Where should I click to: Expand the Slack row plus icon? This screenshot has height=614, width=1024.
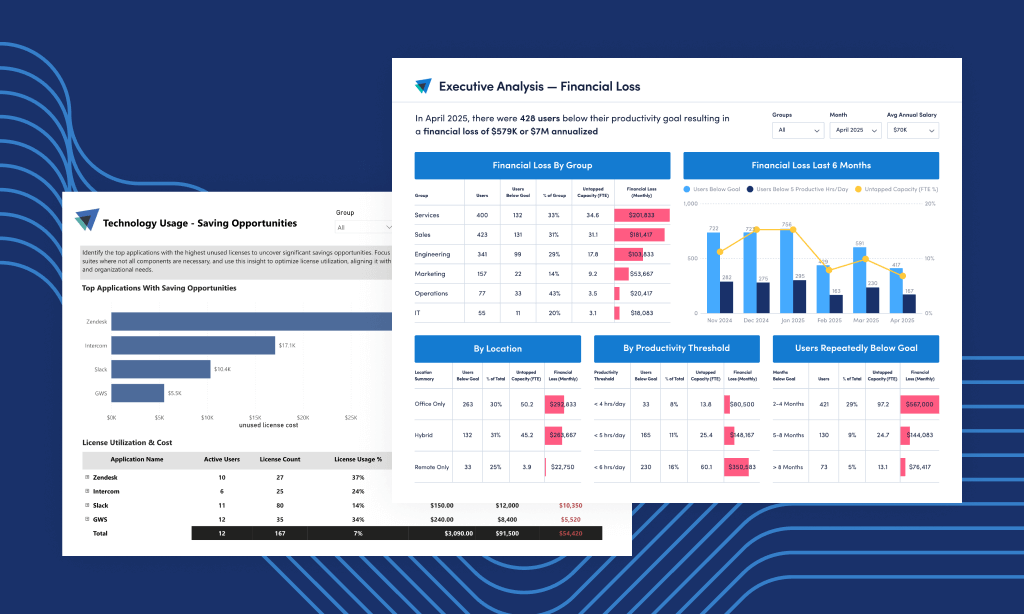coord(87,506)
